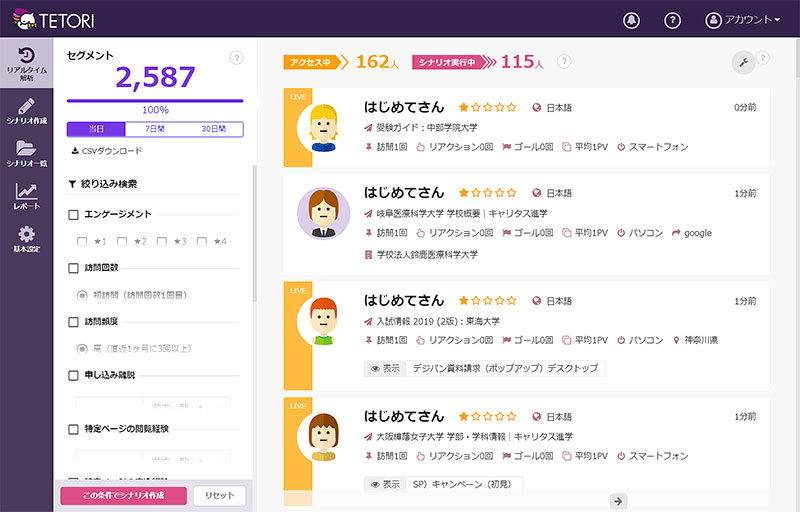
Task: Check the ★4 engagement checkbox
Action: (202, 242)
